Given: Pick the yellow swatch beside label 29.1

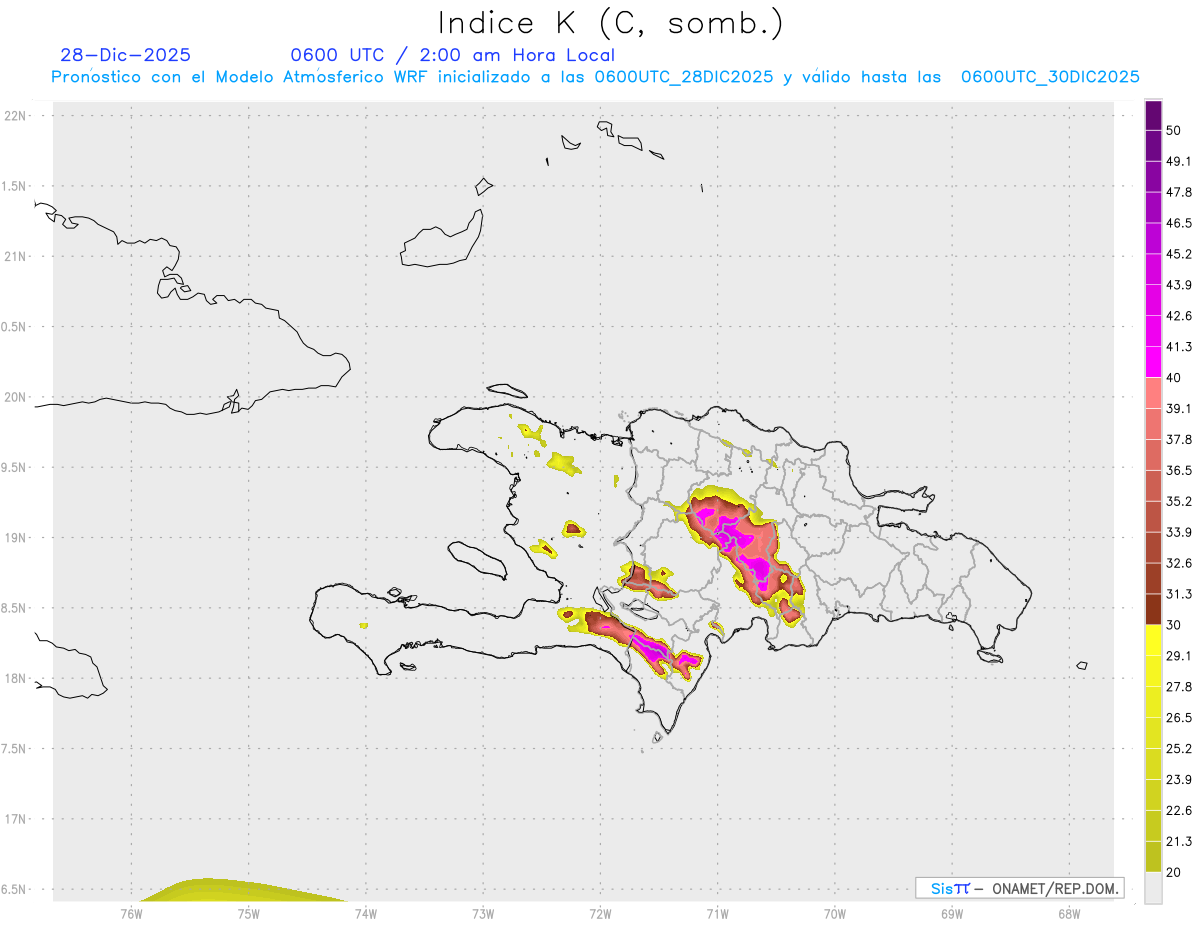Looking at the screenshot, I should pyautogui.click(x=1153, y=640).
